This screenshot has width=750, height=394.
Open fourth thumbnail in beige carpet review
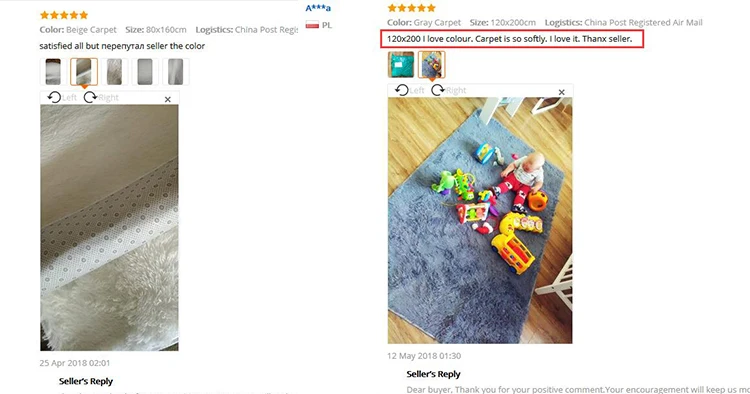pos(145,72)
